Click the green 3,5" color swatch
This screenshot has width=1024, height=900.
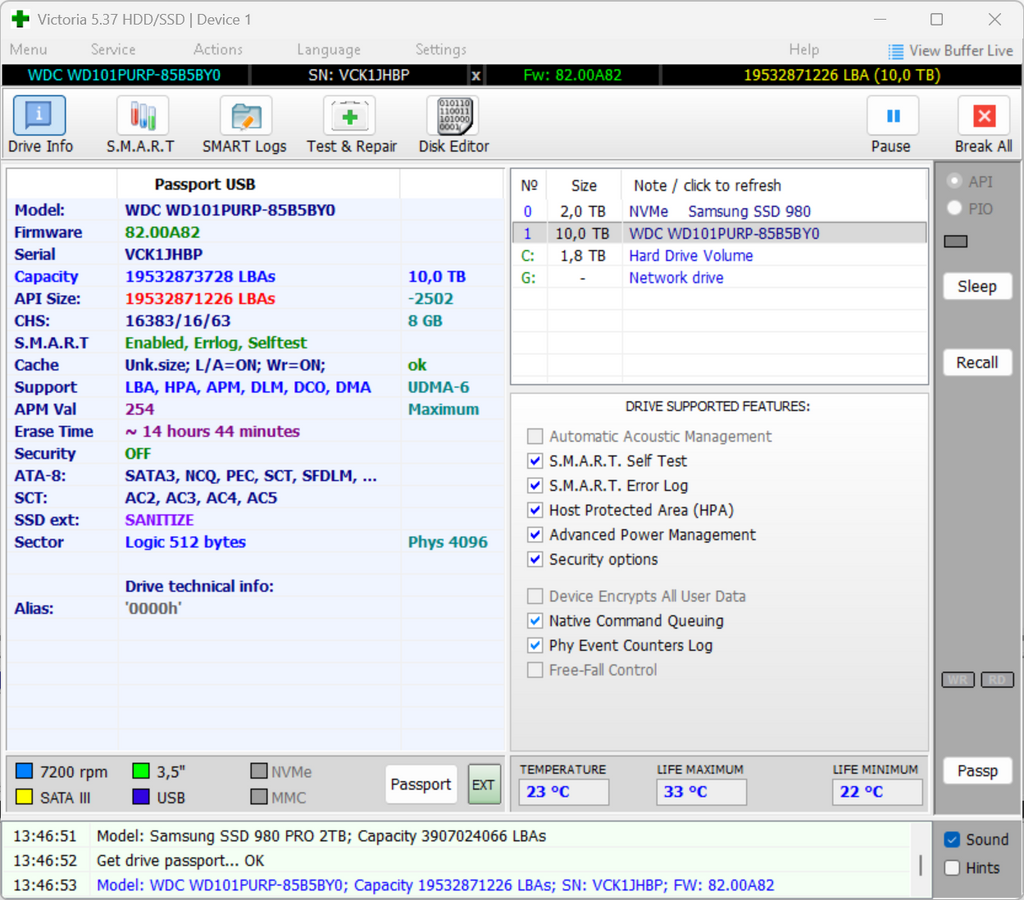141,771
